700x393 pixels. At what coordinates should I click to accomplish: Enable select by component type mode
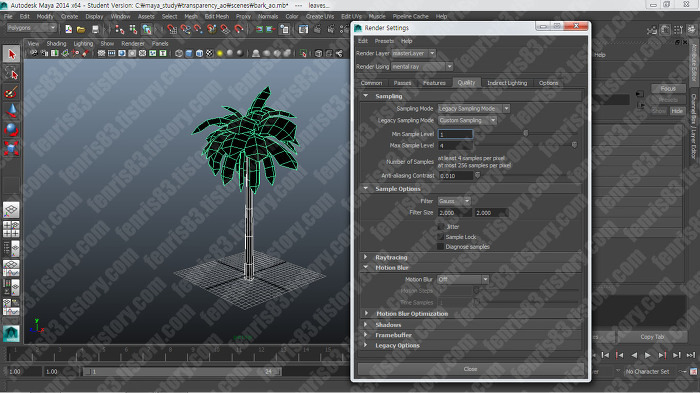pyautogui.click(x=146, y=29)
